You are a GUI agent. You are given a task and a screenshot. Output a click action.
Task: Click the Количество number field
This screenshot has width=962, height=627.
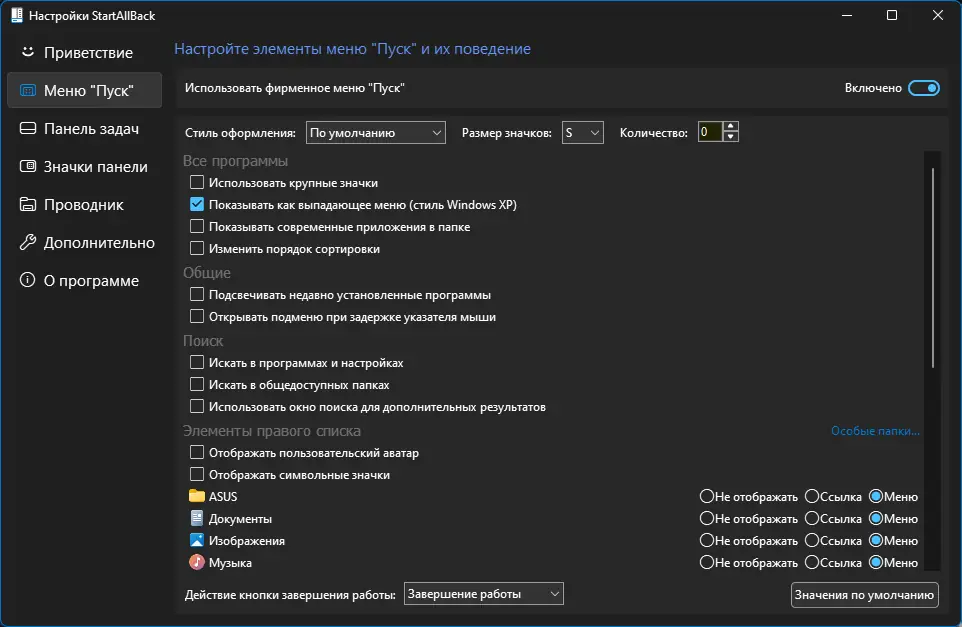pyautogui.click(x=710, y=132)
